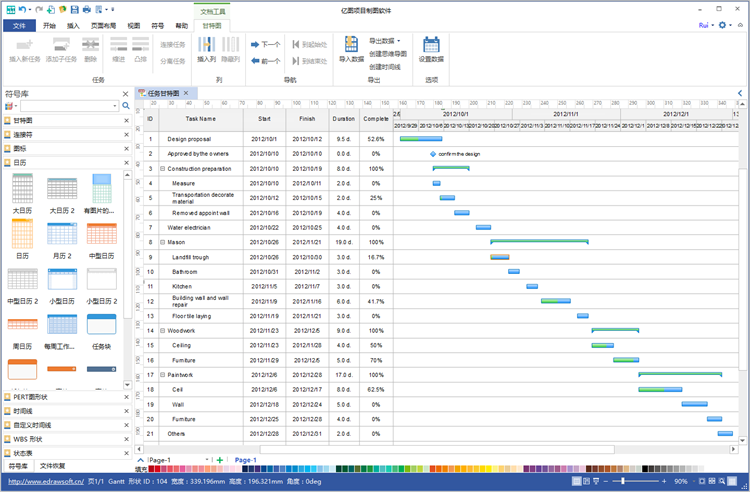The height and width of the screenshot is (492, 750).
Task: Click the zoom magnifier icon in status bar
Action: (x=721, y=481)
